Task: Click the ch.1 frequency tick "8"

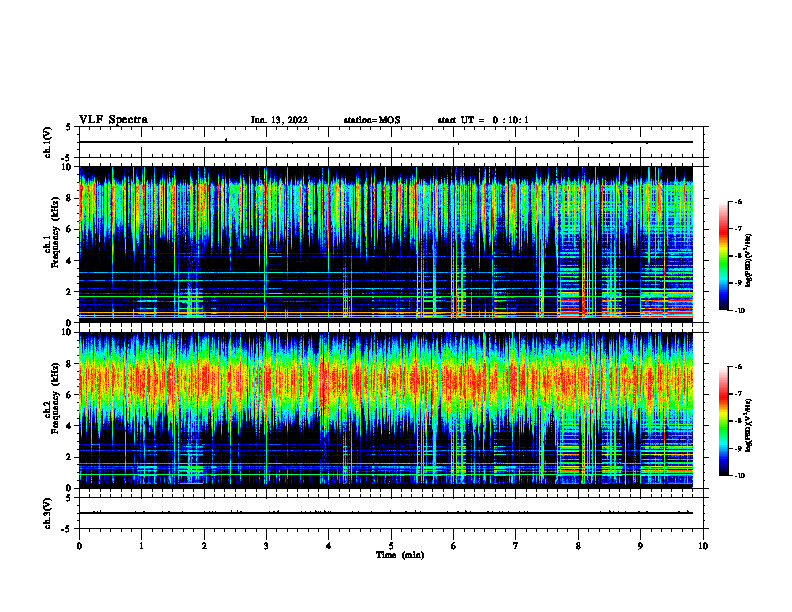Action: coord(70,198)
